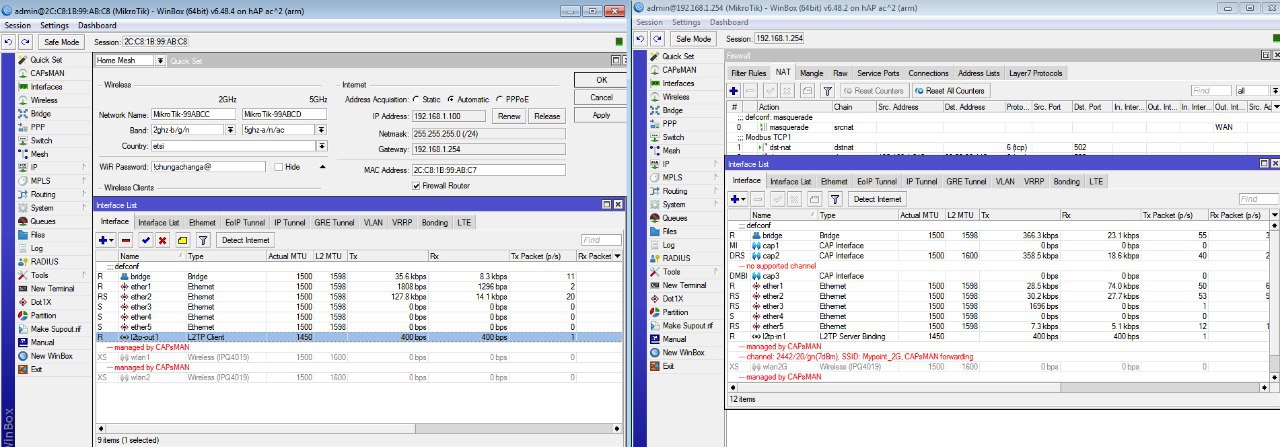Expand the Routing submenu in right WinBox sidebar
The height and width of the screenshot is (447, 1280).
pos(718,191)
